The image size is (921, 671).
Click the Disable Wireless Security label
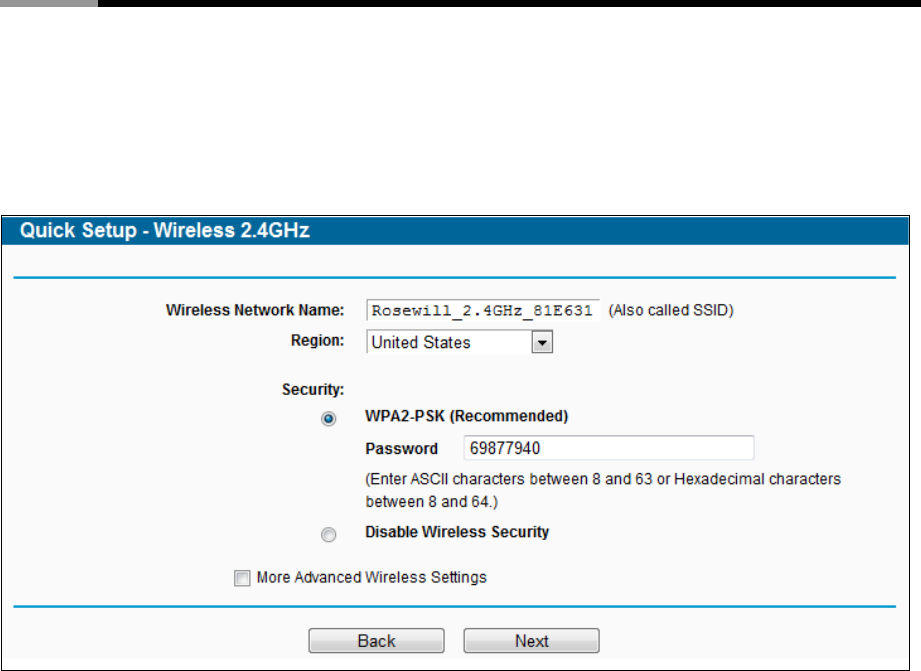point(457,532)
